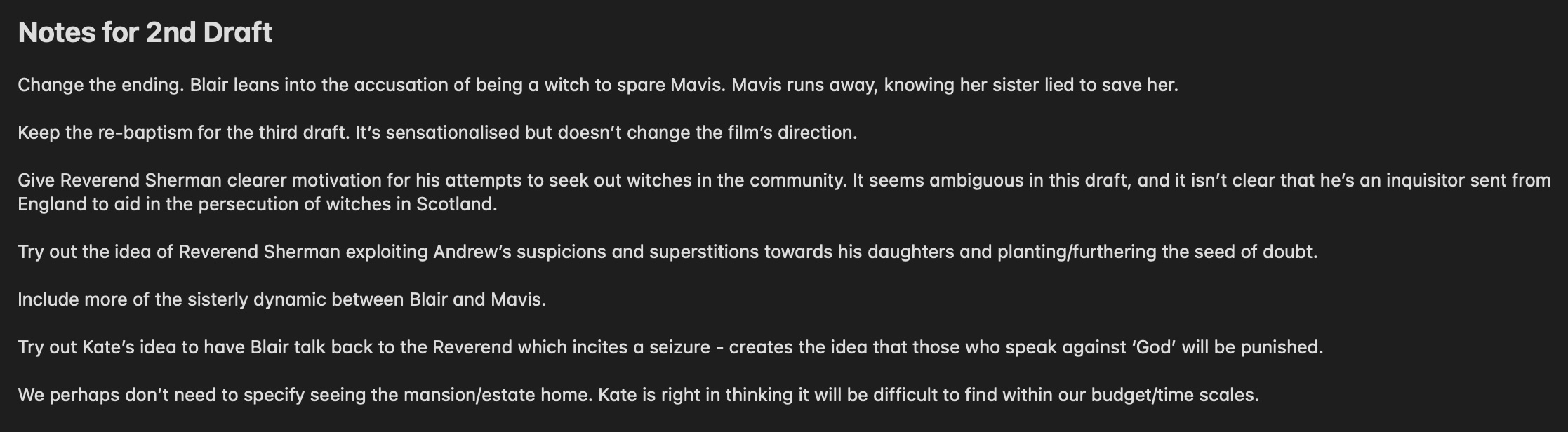Place cursor in 'Change the ending' paragraph
The width and height of the screenshot is (1568, 432).
pyautogui.click(x=597, y=85)
